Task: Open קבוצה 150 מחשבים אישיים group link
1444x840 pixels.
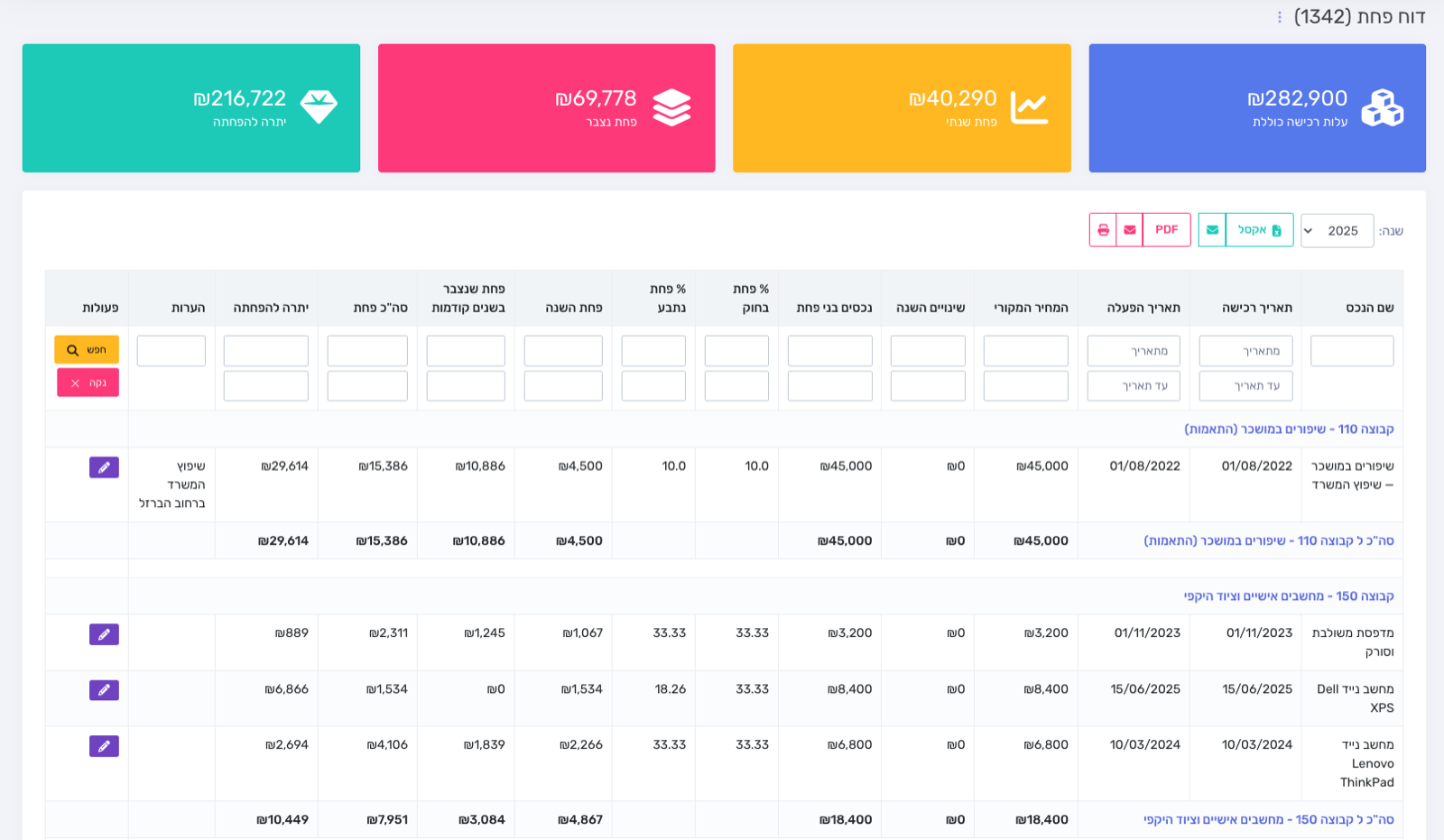Action: [1289, 596]
